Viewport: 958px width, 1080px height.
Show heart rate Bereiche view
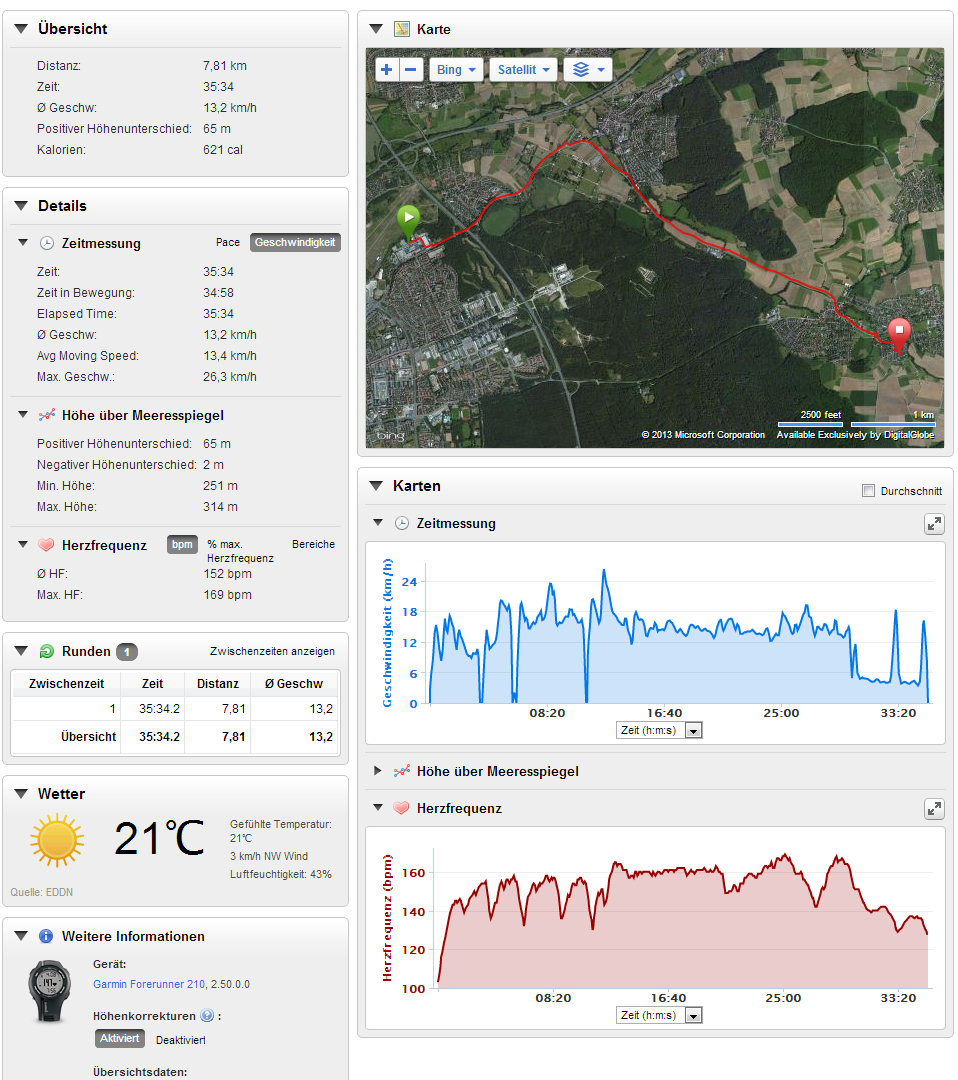(x=313, y=545)
